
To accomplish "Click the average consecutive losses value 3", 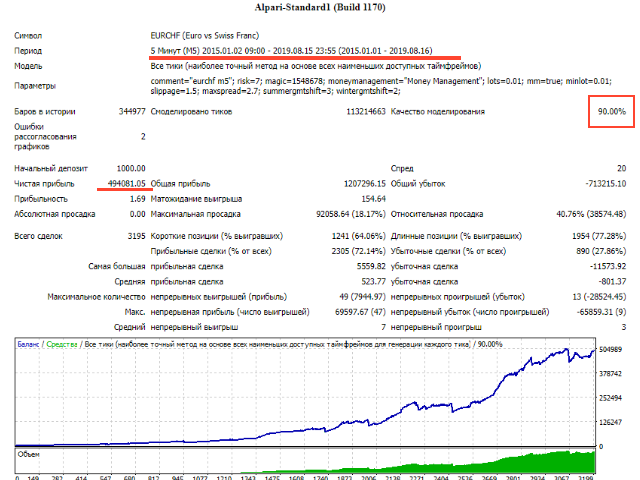I will pos(624,327).
